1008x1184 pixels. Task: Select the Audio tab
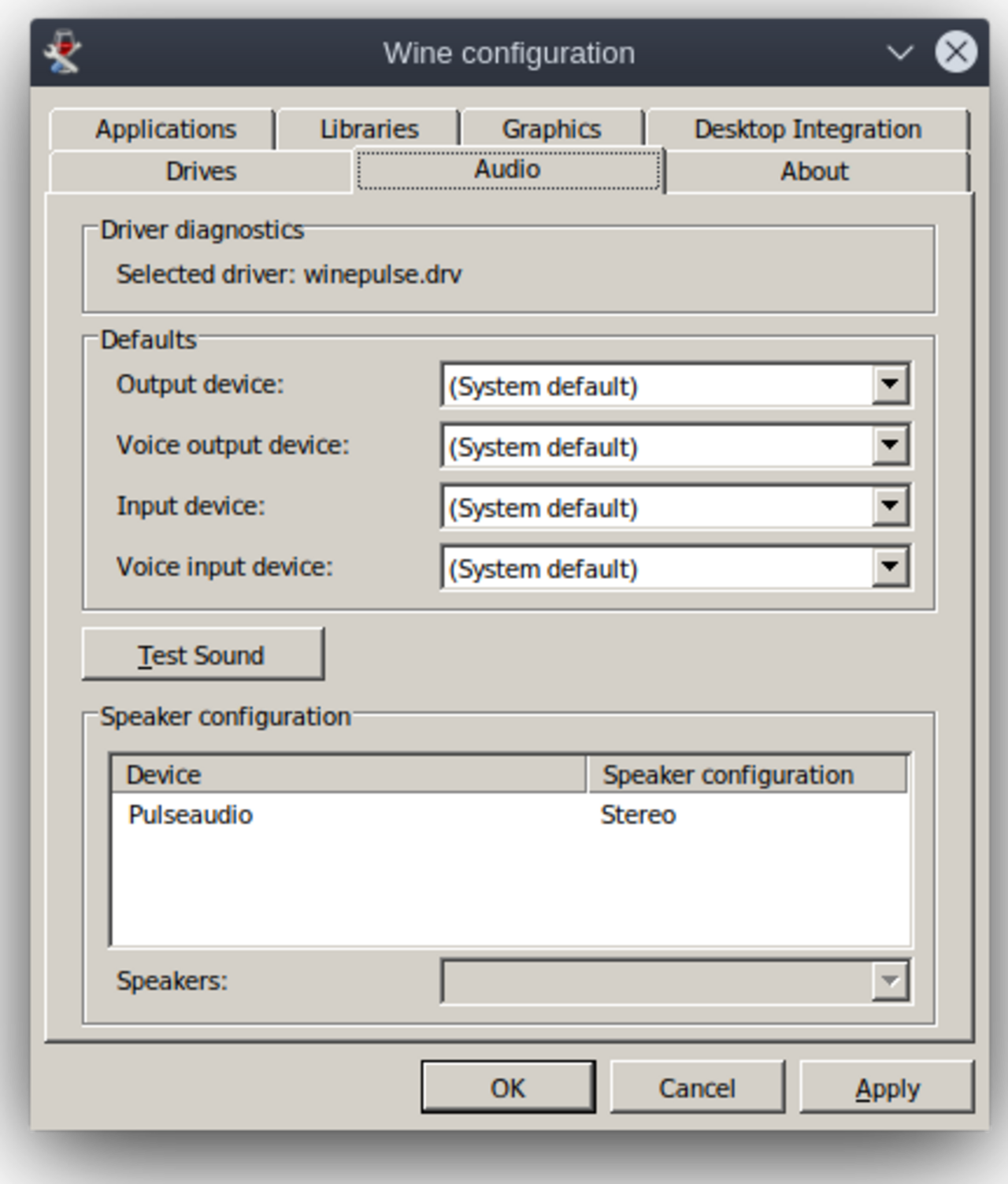tap(508, 169)
